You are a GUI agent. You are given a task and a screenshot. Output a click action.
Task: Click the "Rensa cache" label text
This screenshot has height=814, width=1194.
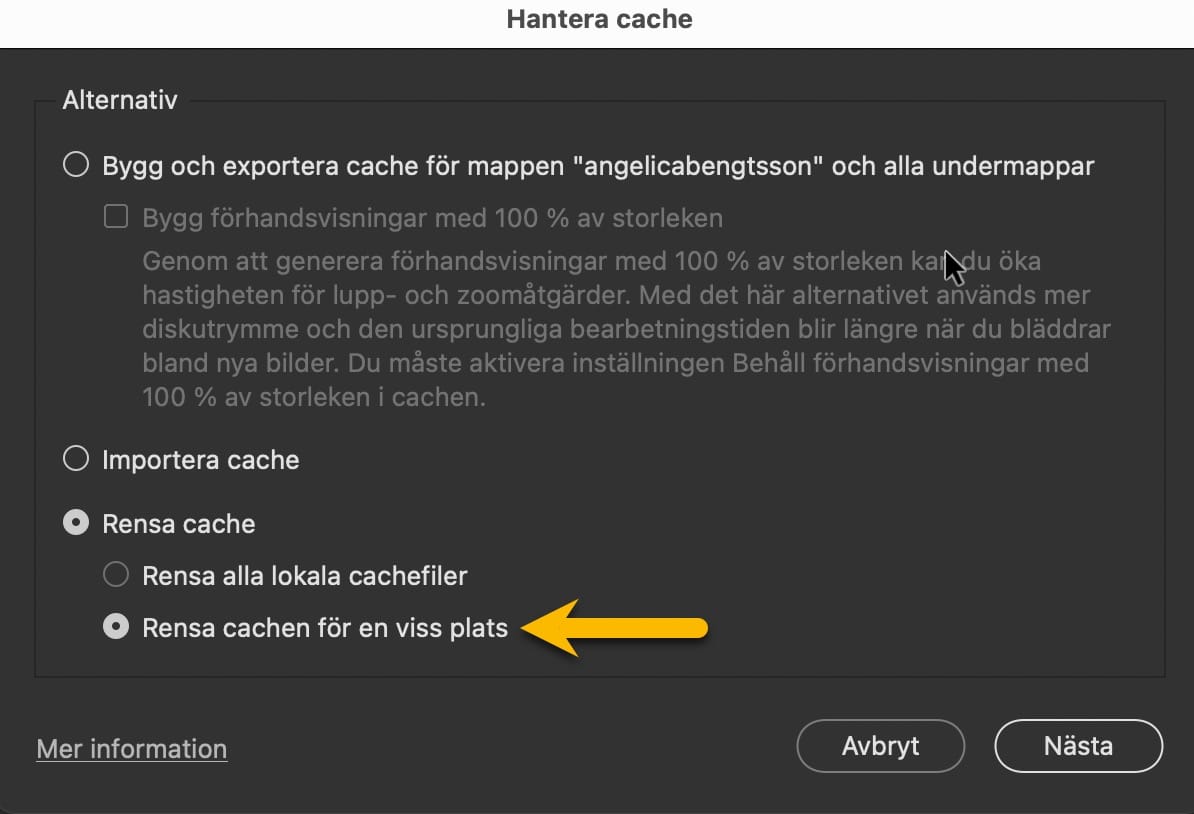pos(179,524)
